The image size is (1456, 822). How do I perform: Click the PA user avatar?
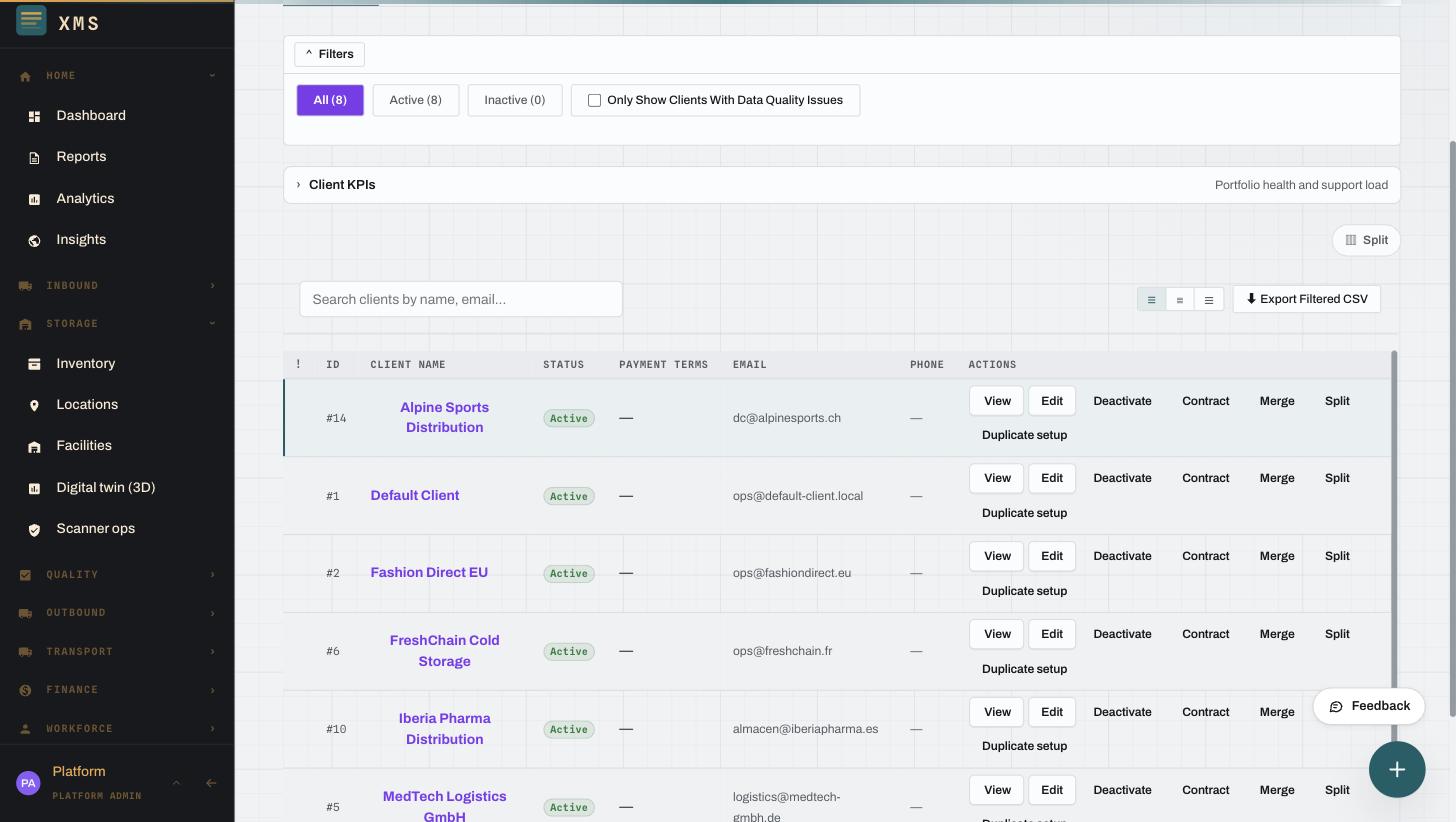point(28,783)
